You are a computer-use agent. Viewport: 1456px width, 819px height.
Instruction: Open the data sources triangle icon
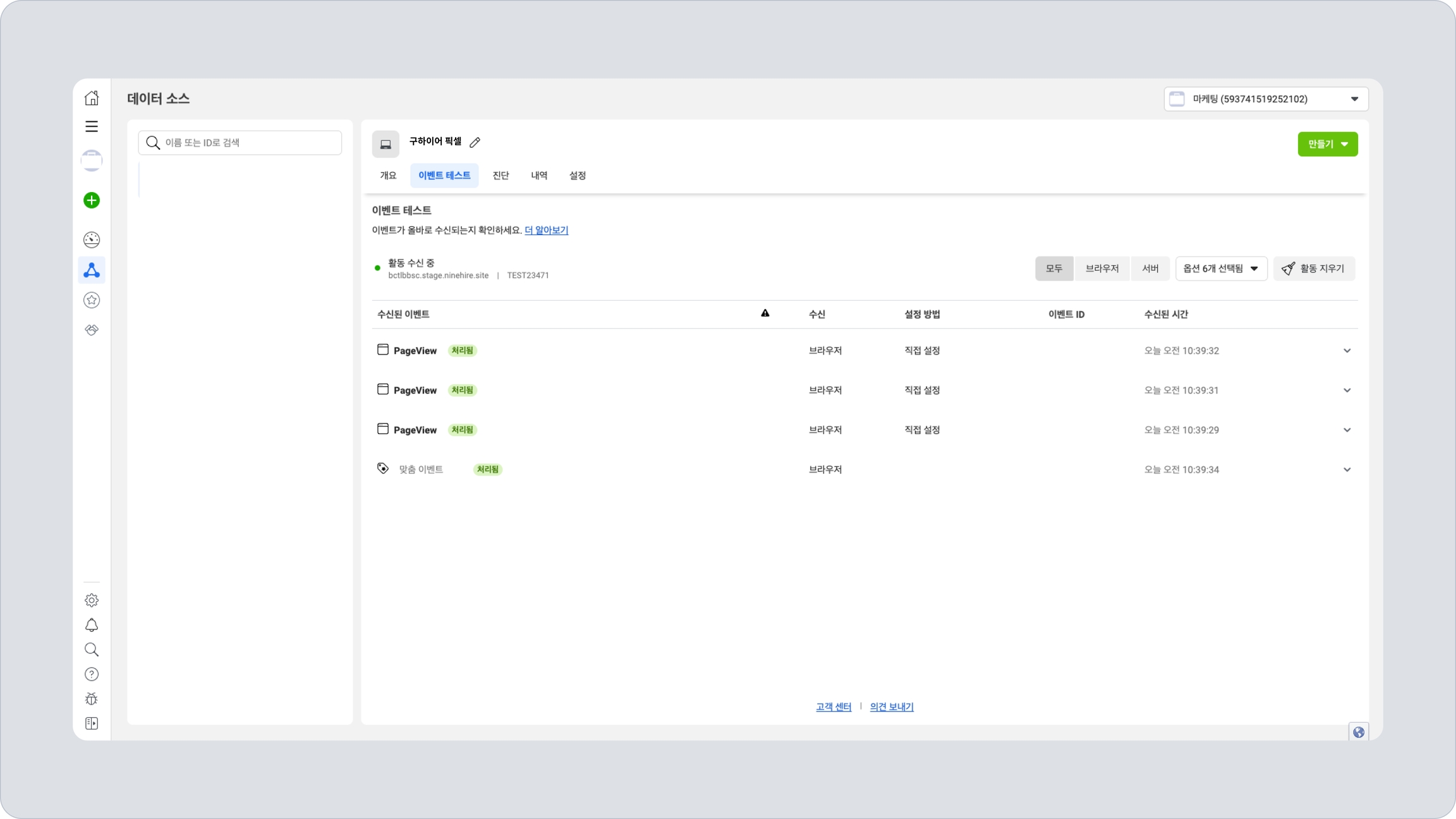92,270
